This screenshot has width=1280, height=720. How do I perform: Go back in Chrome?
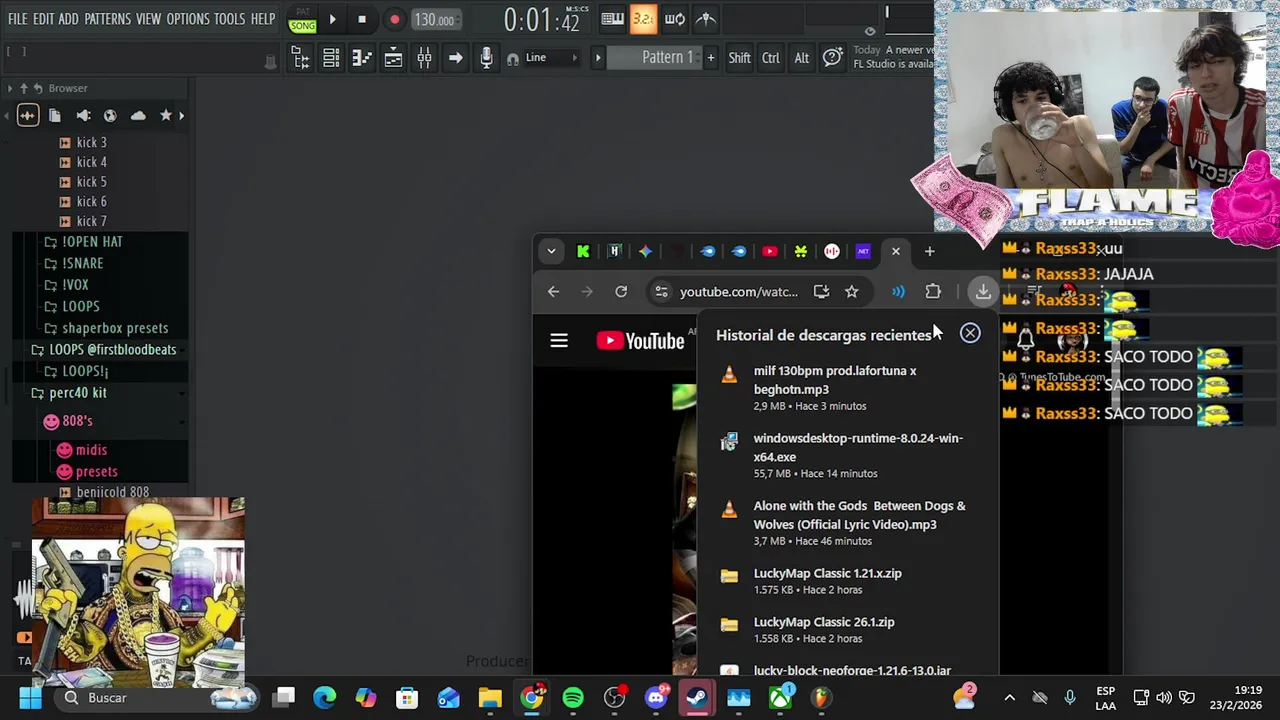pos(553,291)
